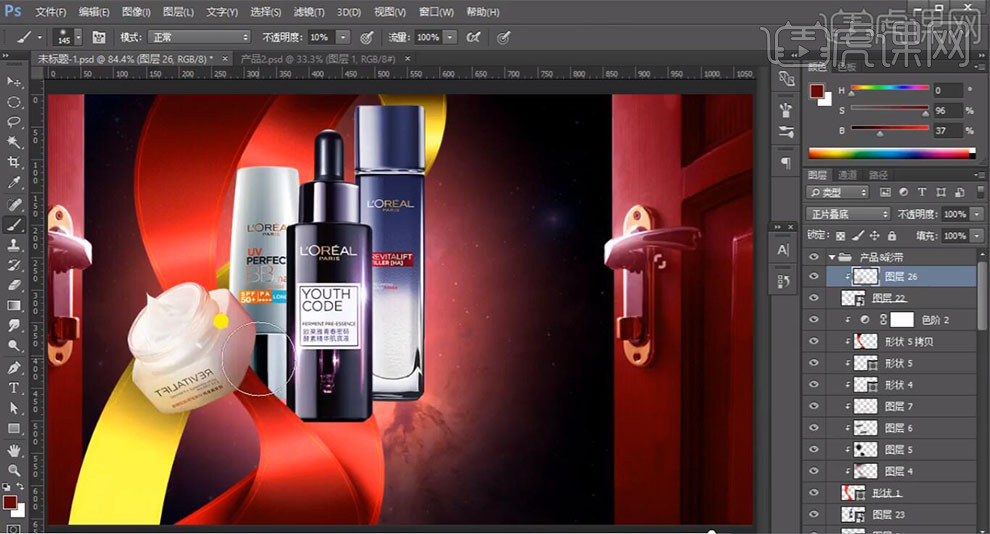The height and width of the screenshot is (534, 990).
Task: Select the Eyedropper tool
Action: (13, 183)
